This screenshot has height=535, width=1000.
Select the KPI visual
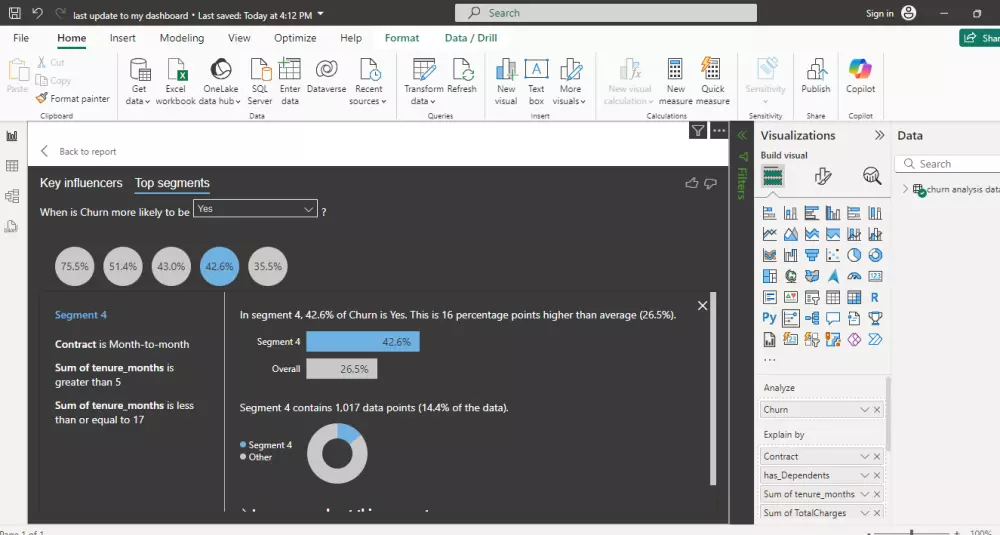click(791, 297)
